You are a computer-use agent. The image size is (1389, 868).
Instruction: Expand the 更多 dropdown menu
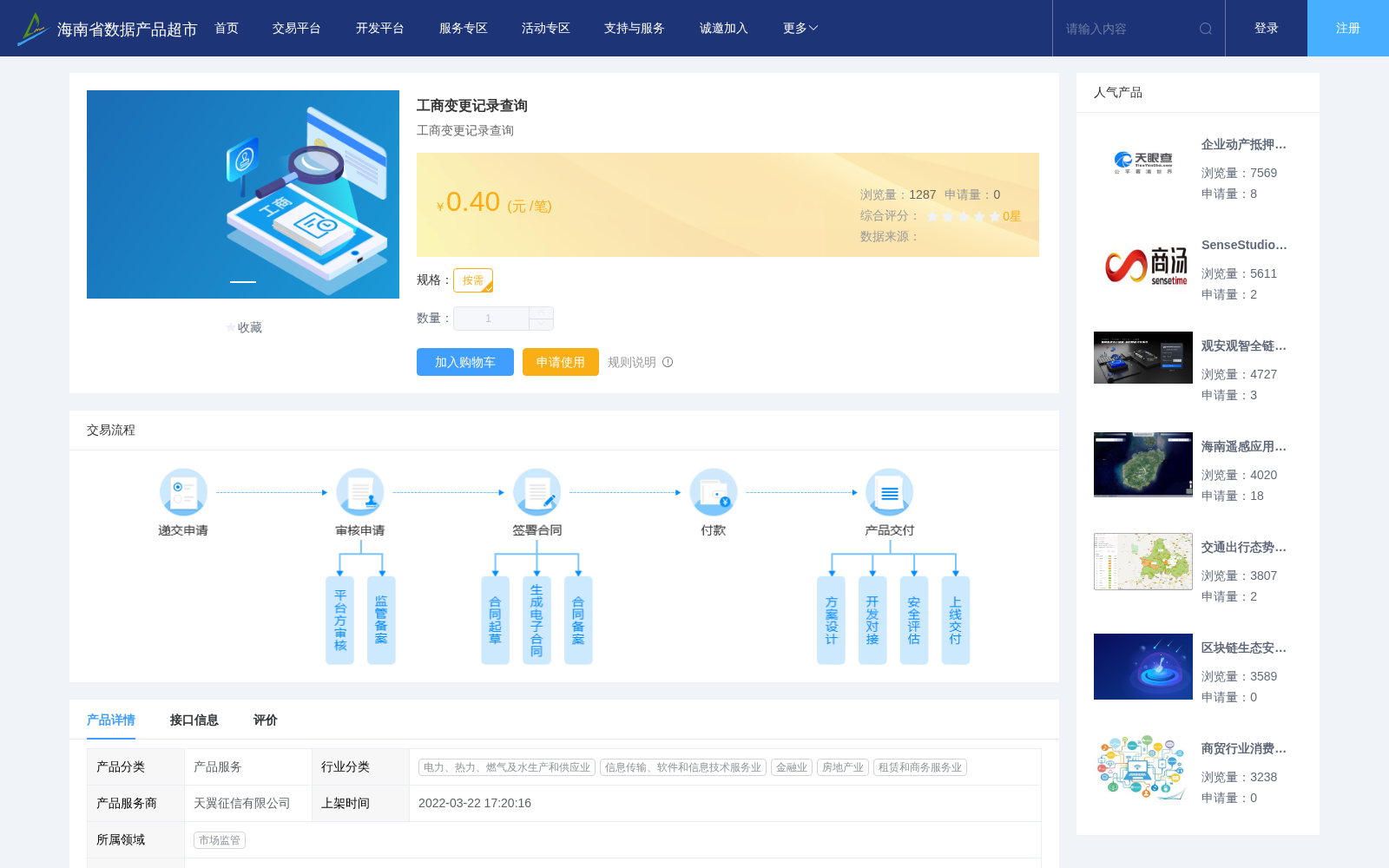[800, 29]
